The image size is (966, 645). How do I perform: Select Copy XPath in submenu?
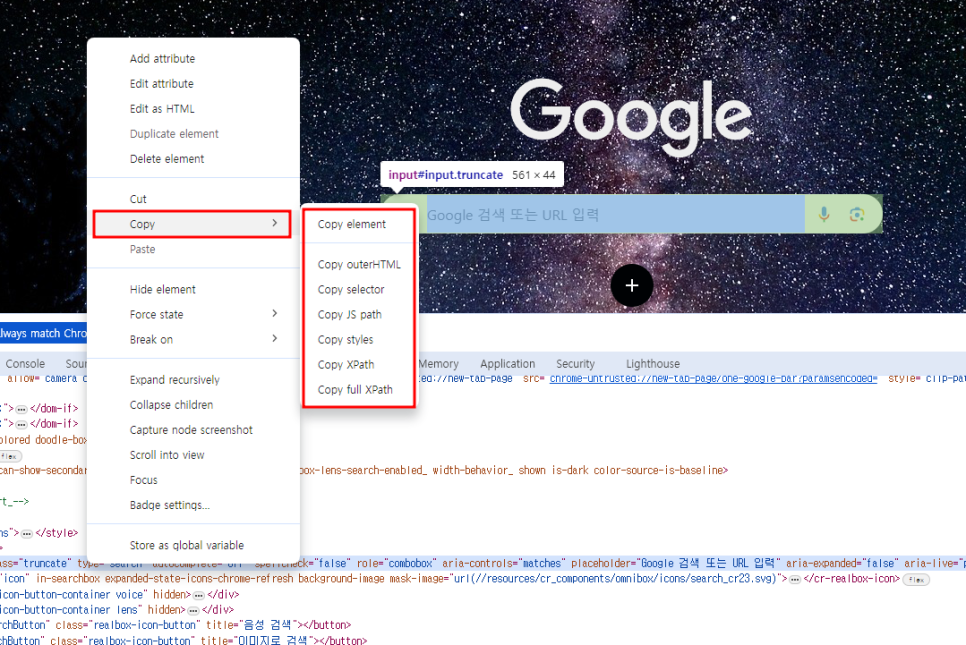coord(346,365)
